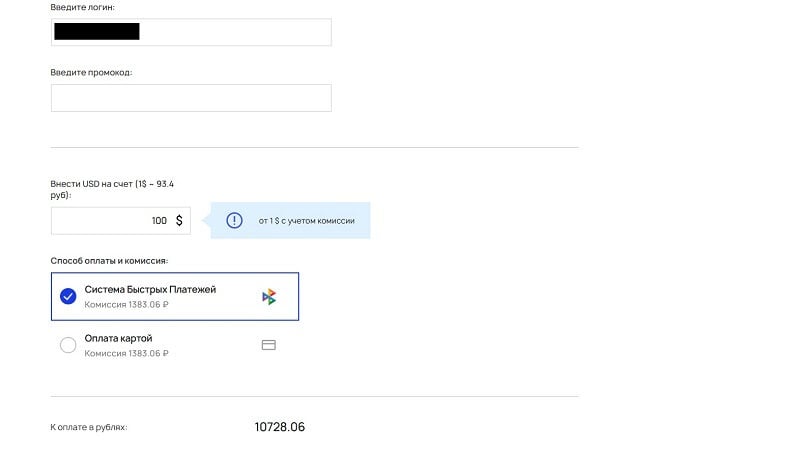
Task: Focus the login input field
Action: coord(191,32)
